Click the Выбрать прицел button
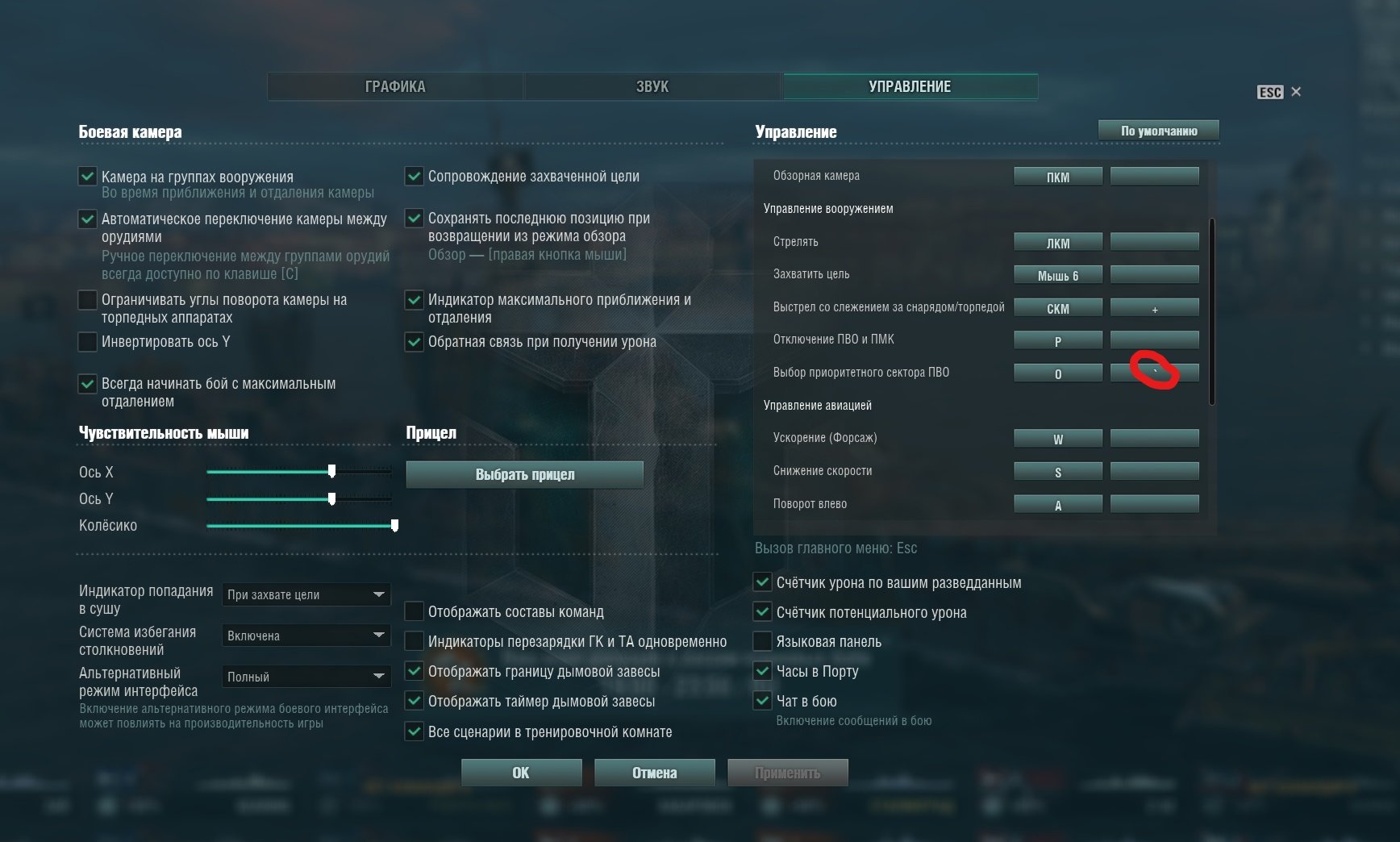This screenshot has height=842, width=1400. (x=525, y=474)
